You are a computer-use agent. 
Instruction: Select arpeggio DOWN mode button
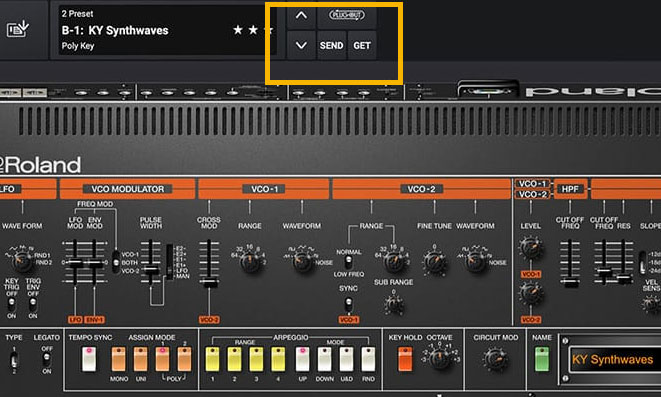(x=324, y=359)
